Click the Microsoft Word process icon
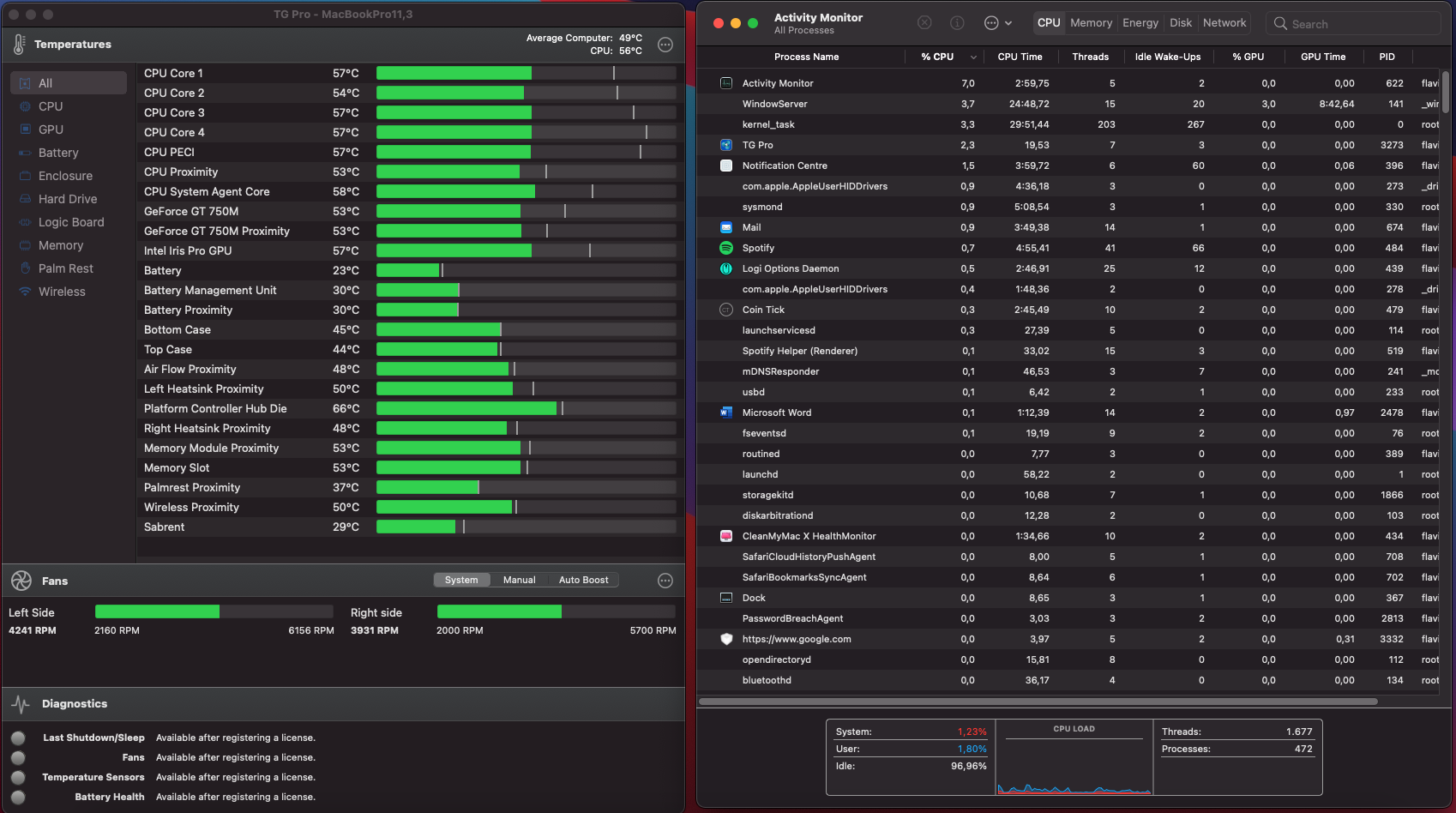Viewport: 1456px width, 813px height. pyautogui.click(x=726, y=413)
